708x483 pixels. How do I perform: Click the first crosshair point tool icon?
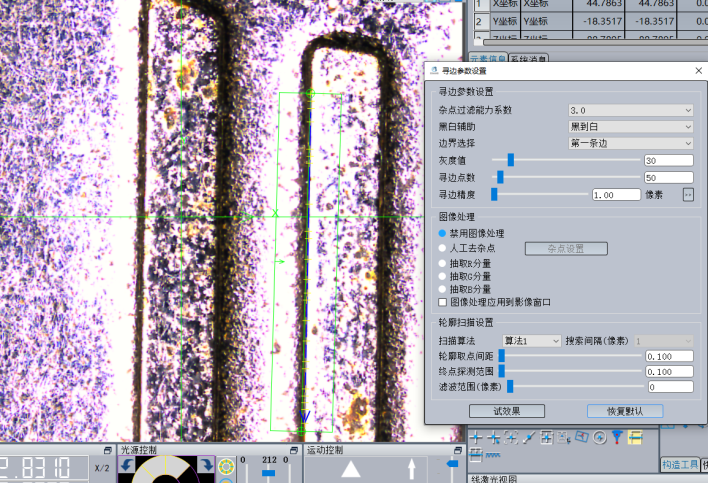476,437
